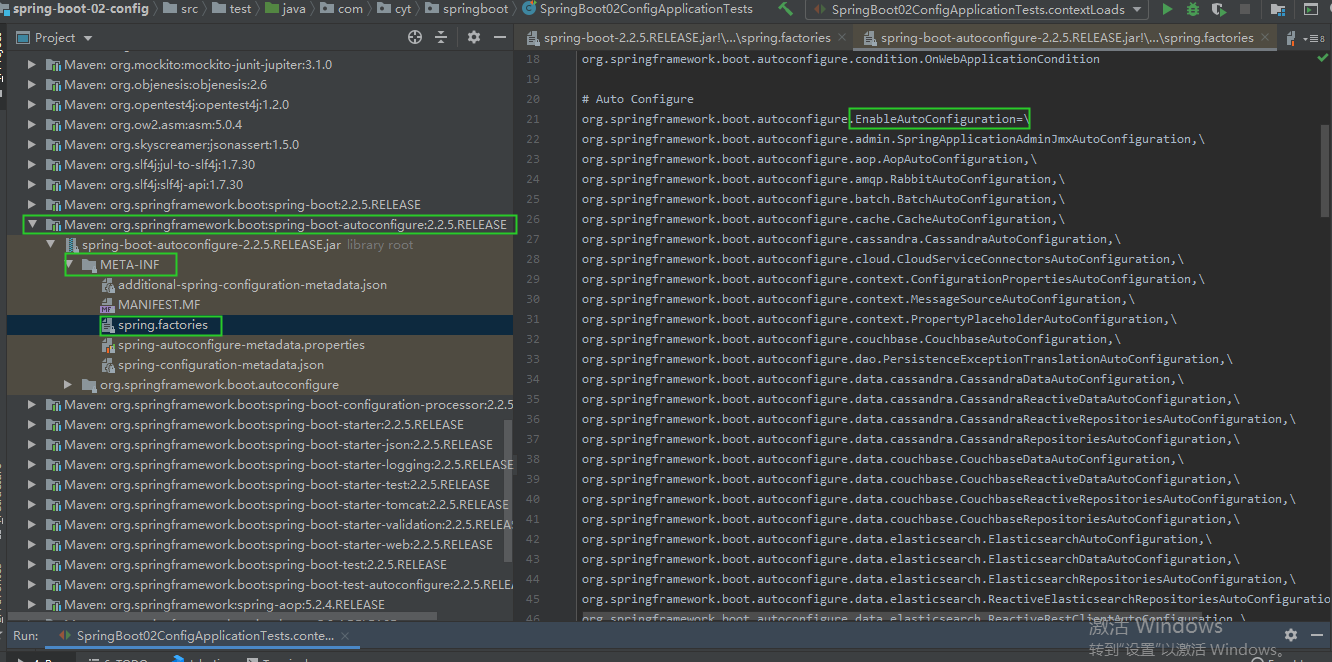Start debugging with the green bug icon
The height and width of the screenshot is (662, 1332).
pyautogui.click(x=1192, y=9)
